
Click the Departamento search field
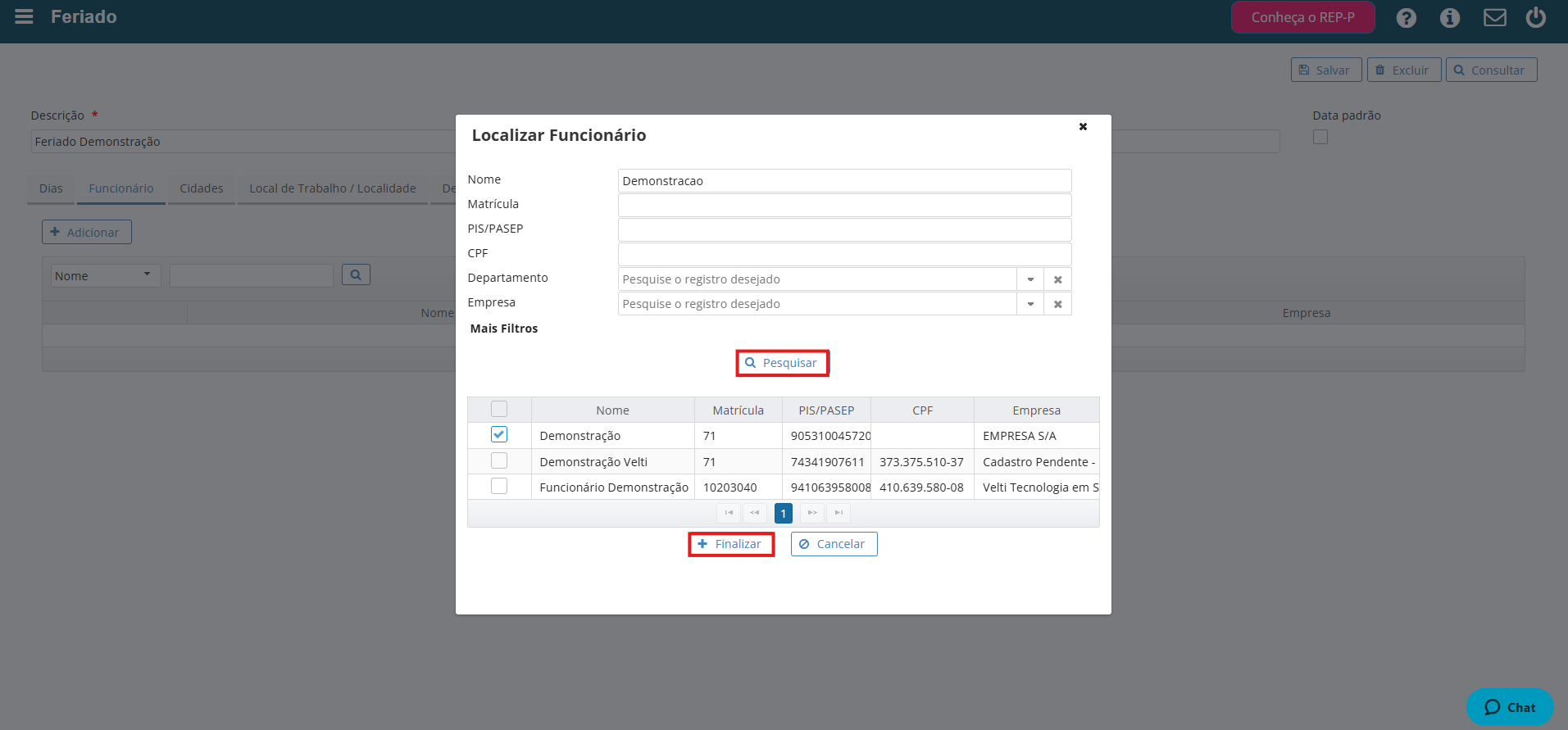tap(817, 279)
